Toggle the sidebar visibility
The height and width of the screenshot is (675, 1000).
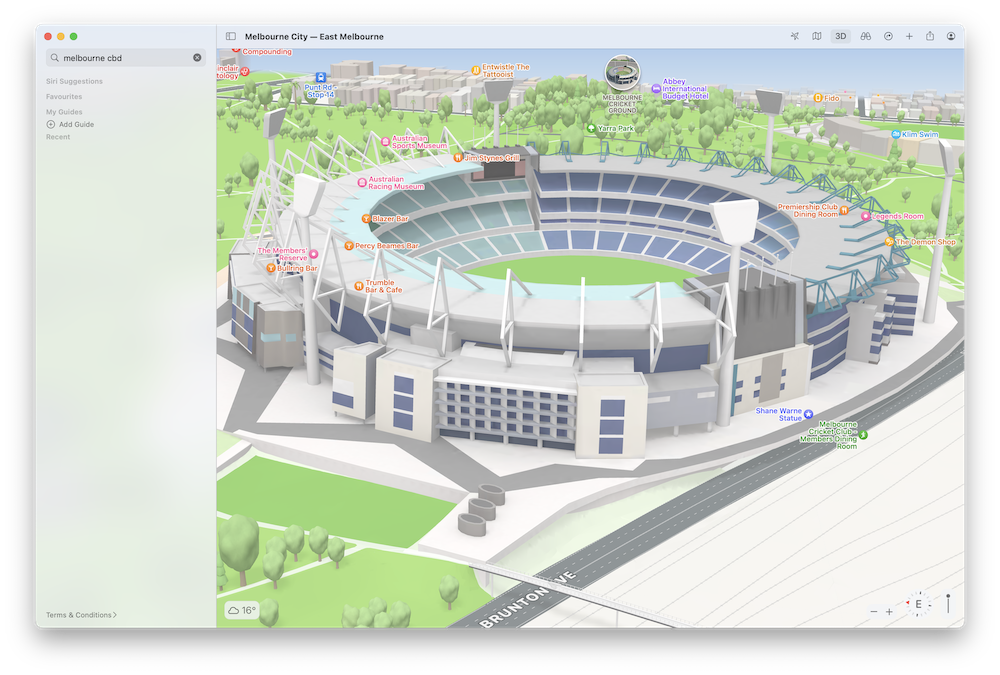tap(231, 37)
